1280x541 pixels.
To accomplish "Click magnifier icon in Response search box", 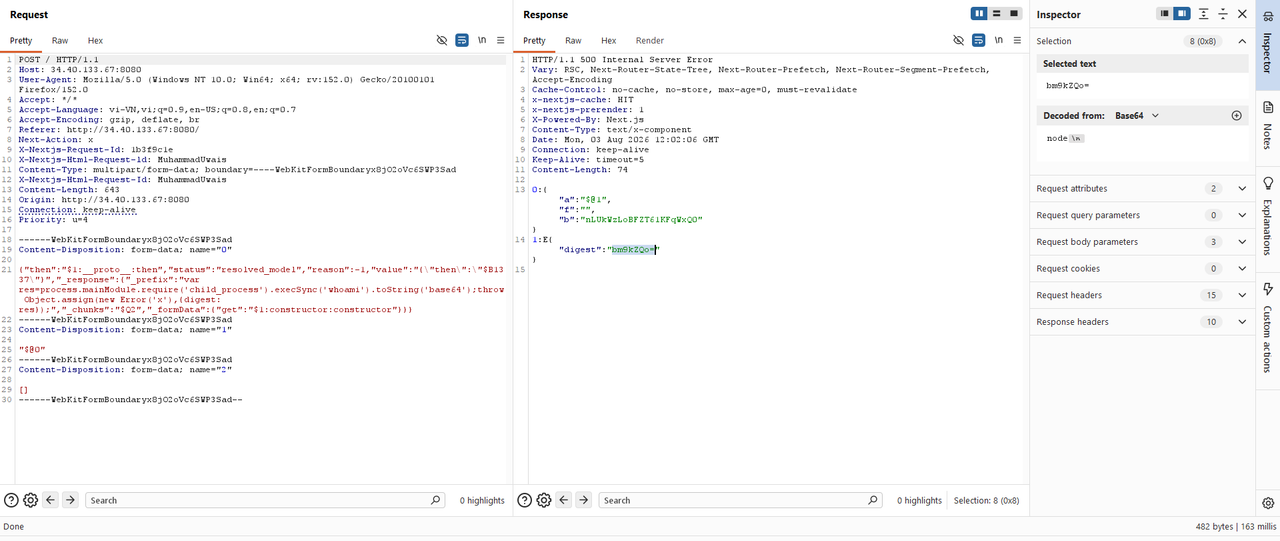I will coord(873,500).
